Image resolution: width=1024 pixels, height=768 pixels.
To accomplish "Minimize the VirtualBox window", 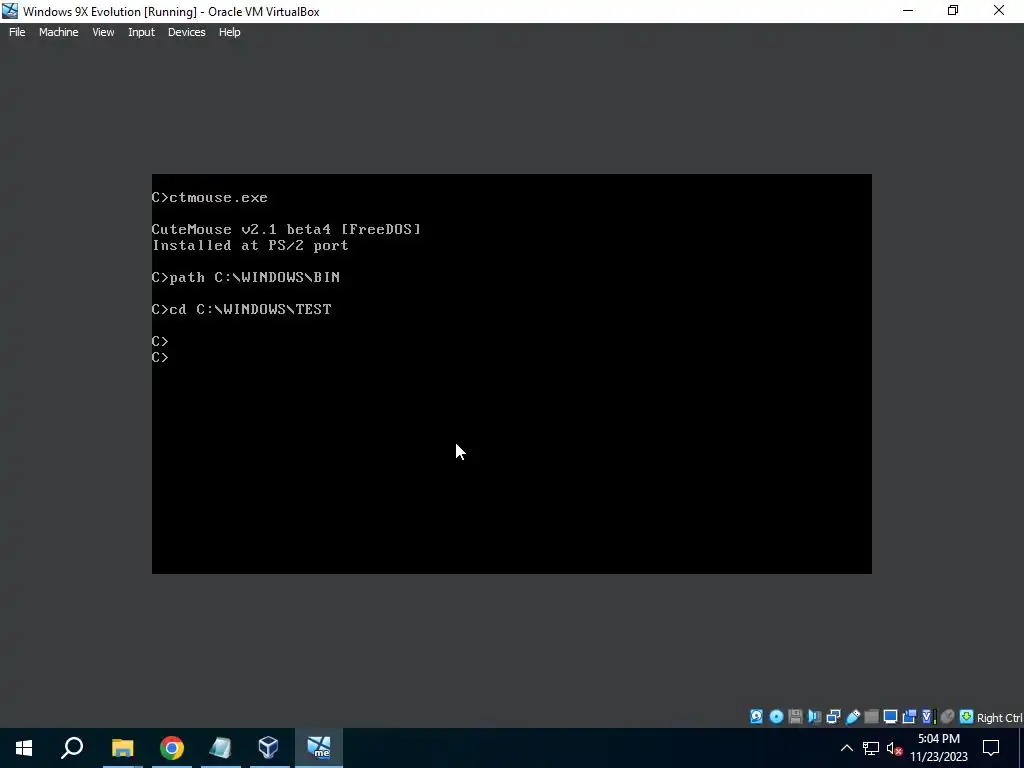I will pos(908,11).
